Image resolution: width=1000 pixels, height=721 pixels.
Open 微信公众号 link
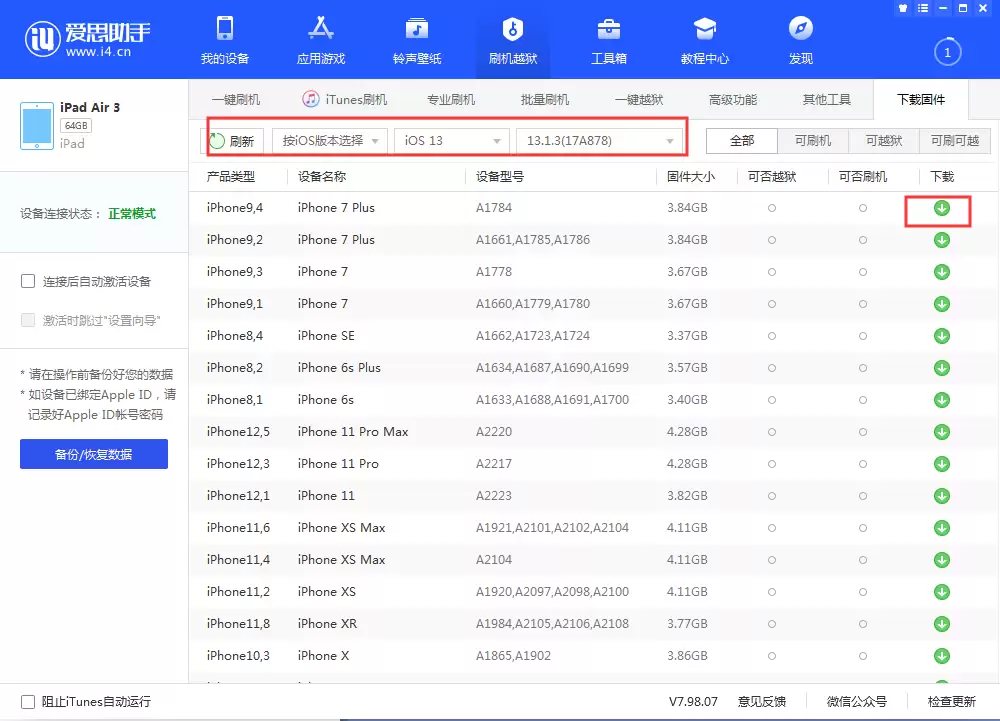857,702
